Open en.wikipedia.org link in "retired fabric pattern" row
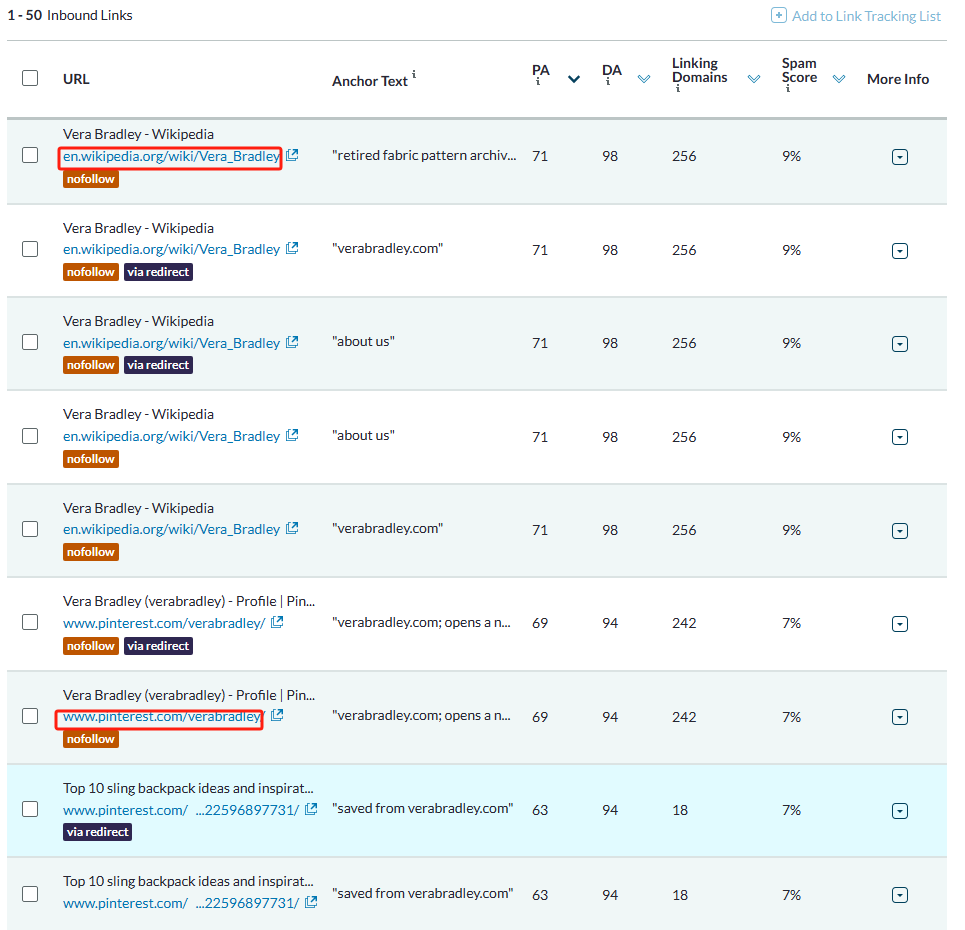The image size is (965, 930). [171, 156]
